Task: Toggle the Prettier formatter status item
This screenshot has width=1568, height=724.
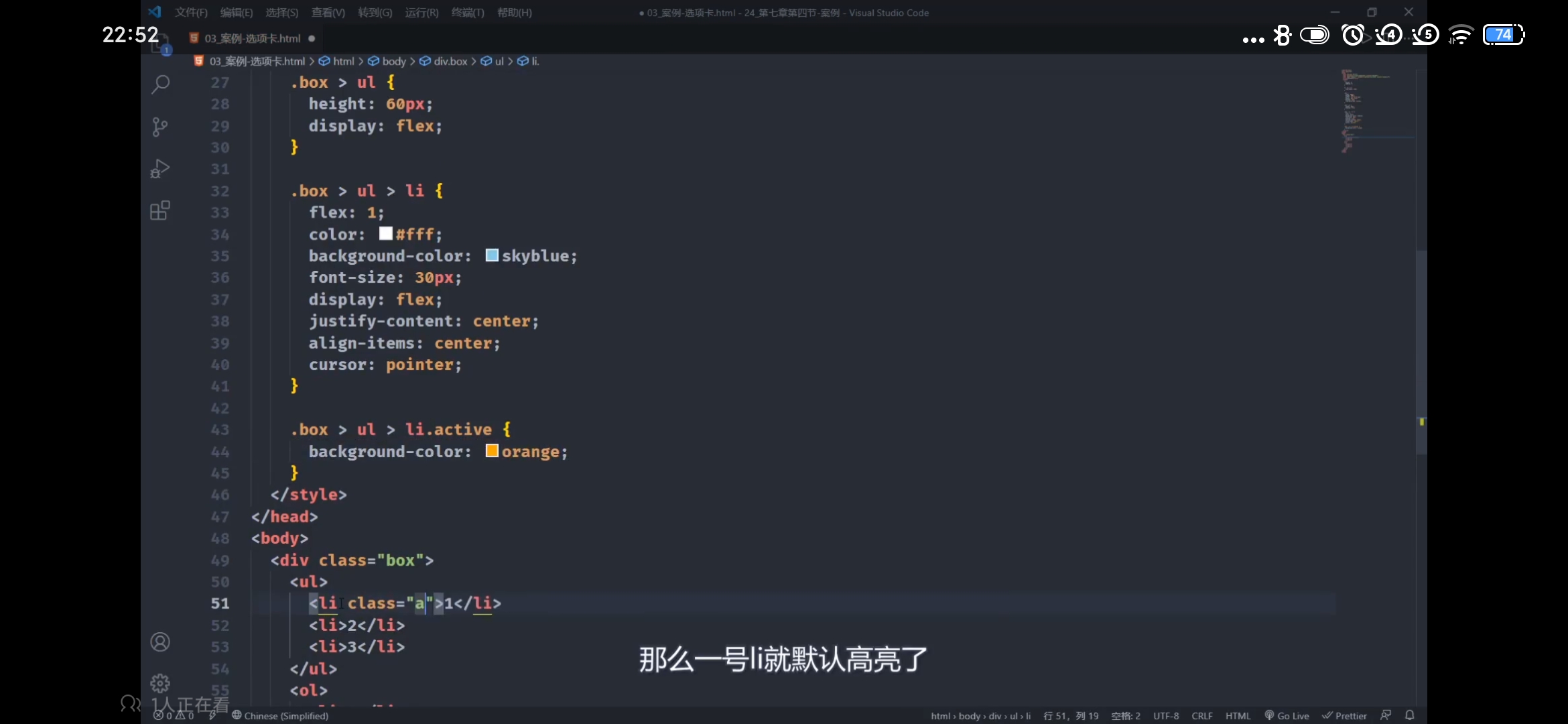Action: point(1344,715)
